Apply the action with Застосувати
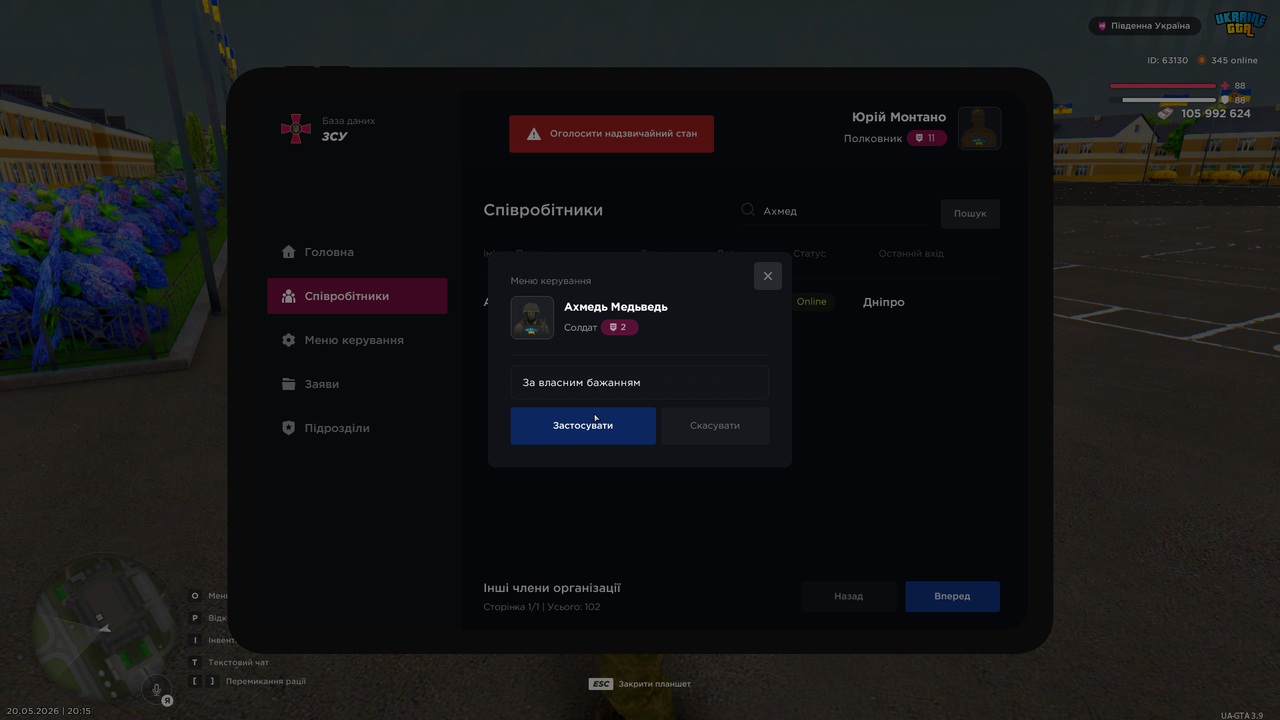Viewport: 1280px width, 720px height. pyautogui.click(x=583, y=426)
